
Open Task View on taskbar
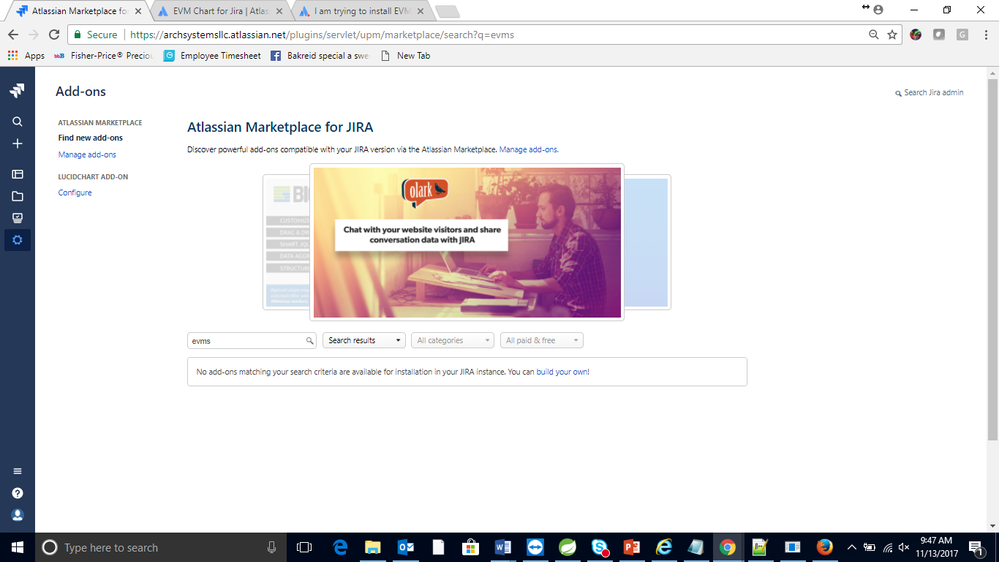click(x=305, y=547)
